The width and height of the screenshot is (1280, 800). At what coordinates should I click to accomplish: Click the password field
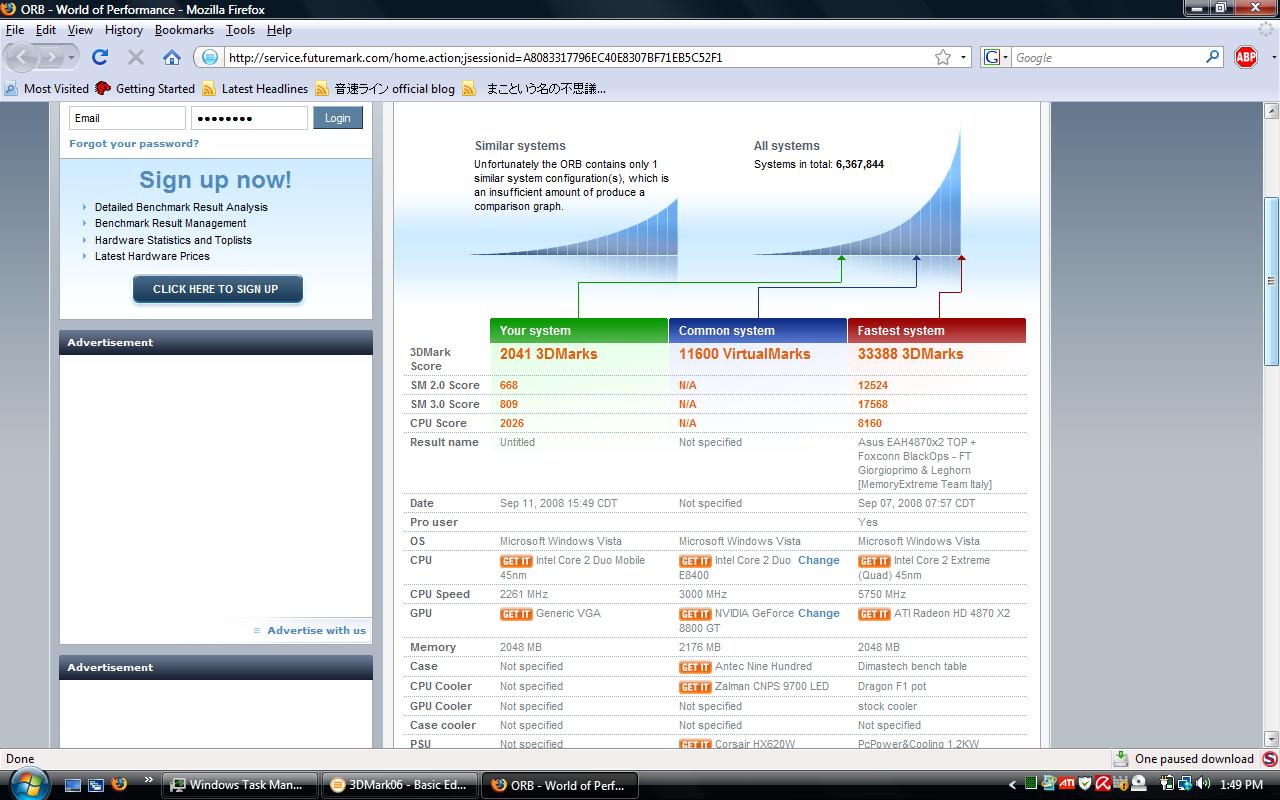tap(249, 118)
